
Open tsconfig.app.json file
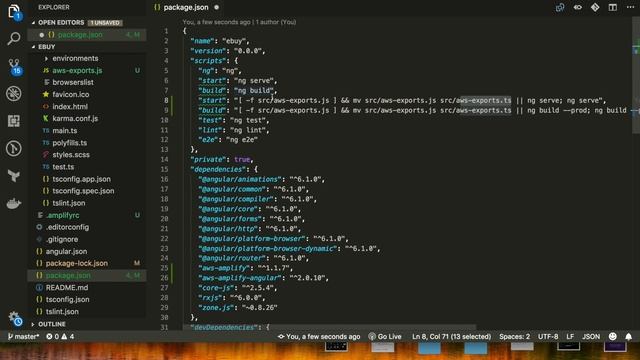coord(81,179)
